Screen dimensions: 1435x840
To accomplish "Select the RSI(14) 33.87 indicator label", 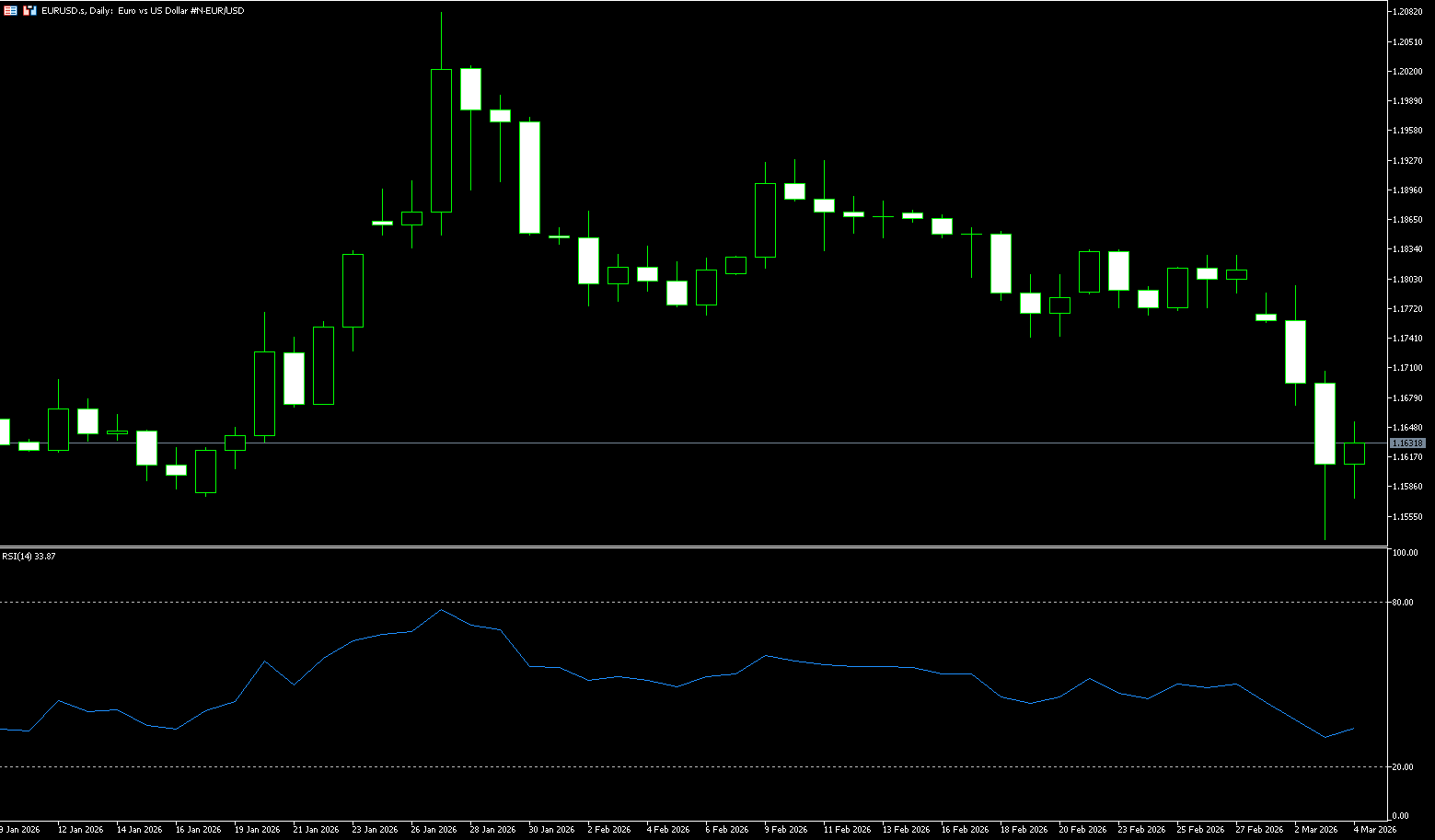I will 29,556.
